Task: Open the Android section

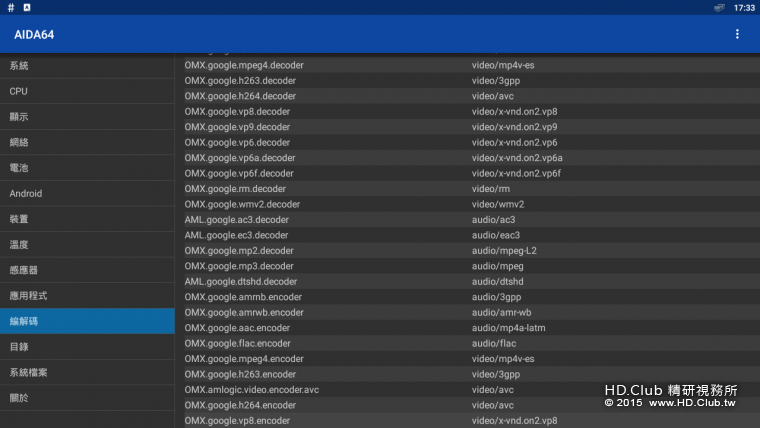Action: [87, 193]
